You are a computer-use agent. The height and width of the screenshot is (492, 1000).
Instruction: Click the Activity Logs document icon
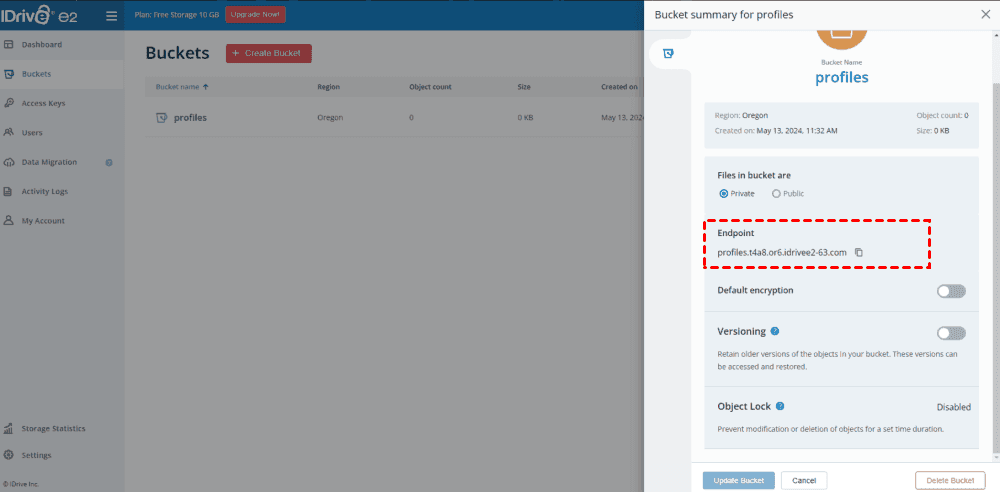click(x=9, y=191)
